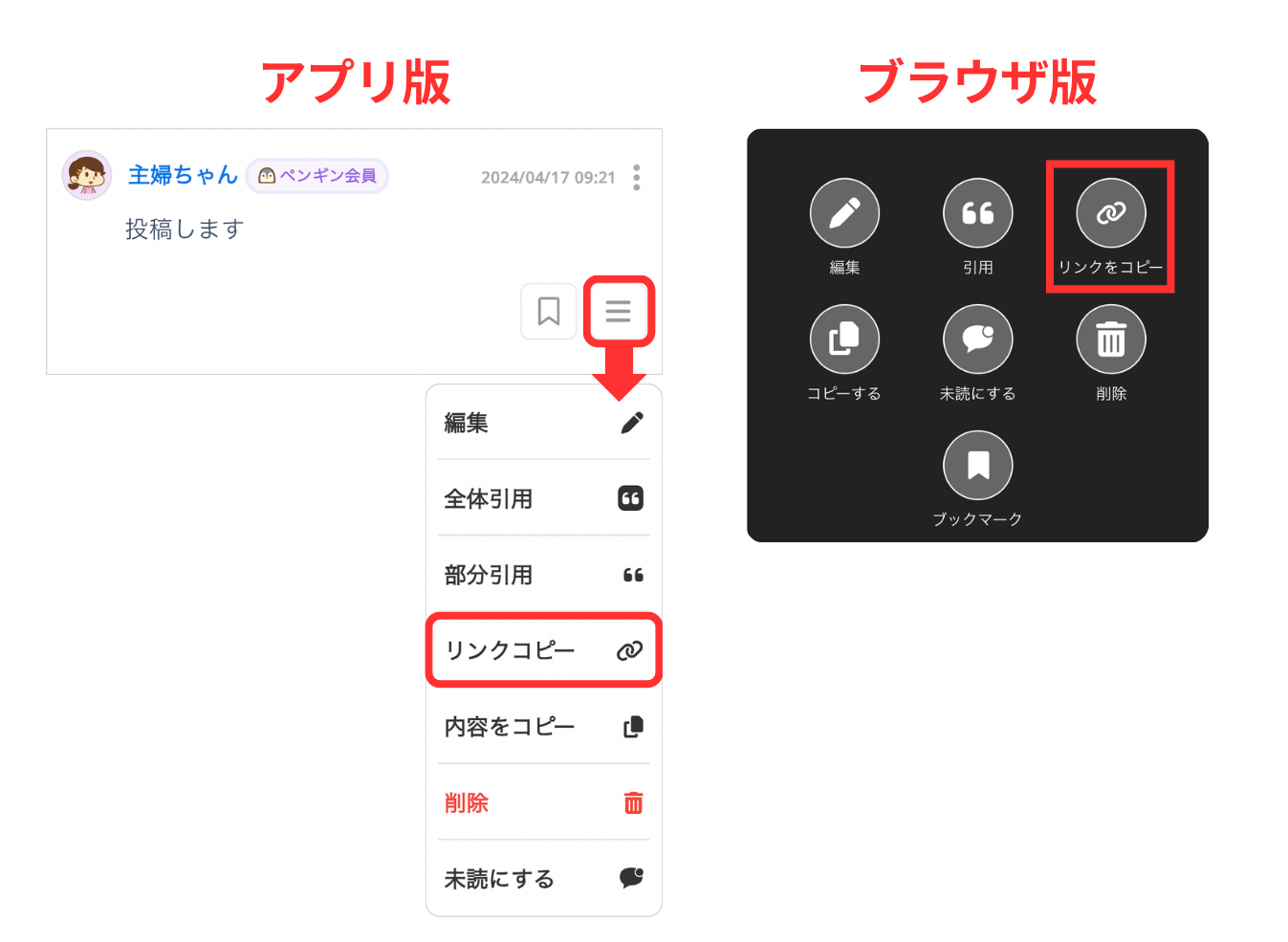Click the コピーする copy icon

click(x=844, y=340)
